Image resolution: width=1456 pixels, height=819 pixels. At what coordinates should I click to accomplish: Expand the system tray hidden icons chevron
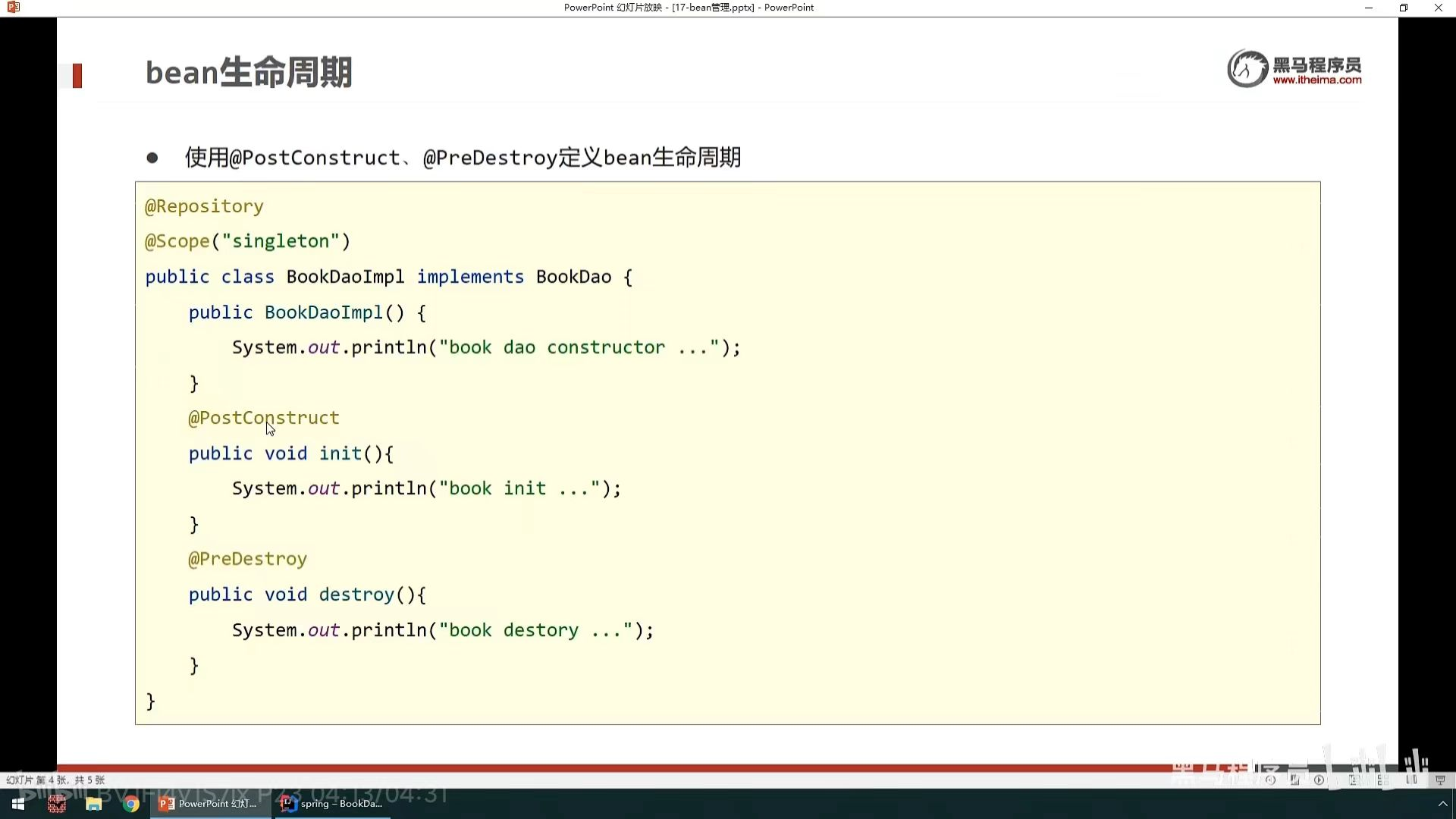(1442, 804)
